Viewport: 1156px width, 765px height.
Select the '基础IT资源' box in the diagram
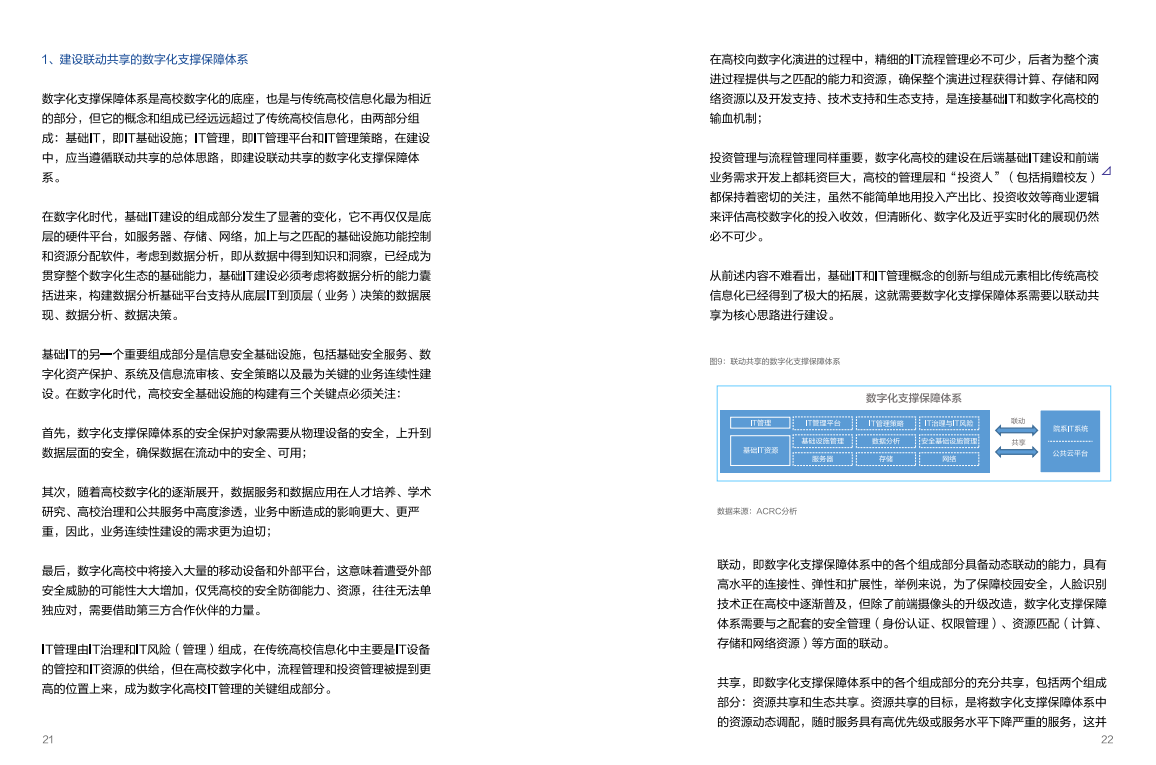tap(760, 450)
